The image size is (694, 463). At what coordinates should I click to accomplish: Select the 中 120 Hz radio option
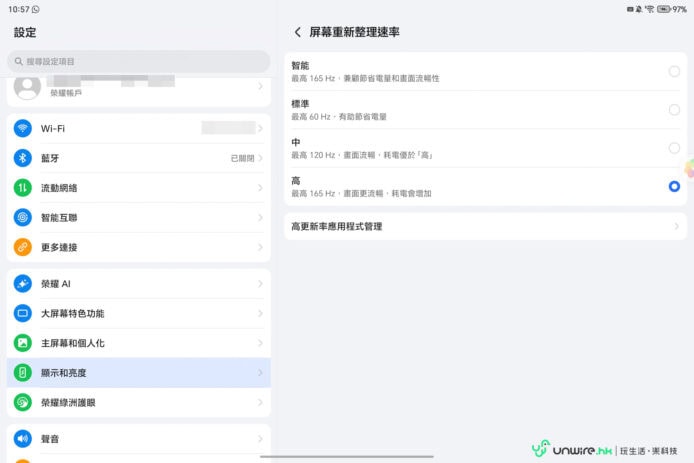point(674,148)
